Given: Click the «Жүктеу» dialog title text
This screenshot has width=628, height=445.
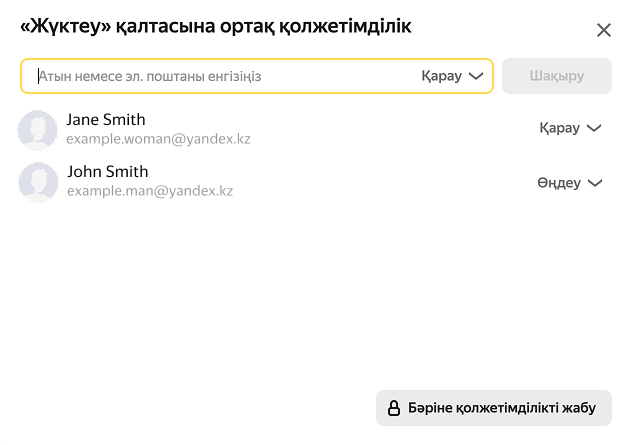Looking at the screenshot, I should click(216, 27).
